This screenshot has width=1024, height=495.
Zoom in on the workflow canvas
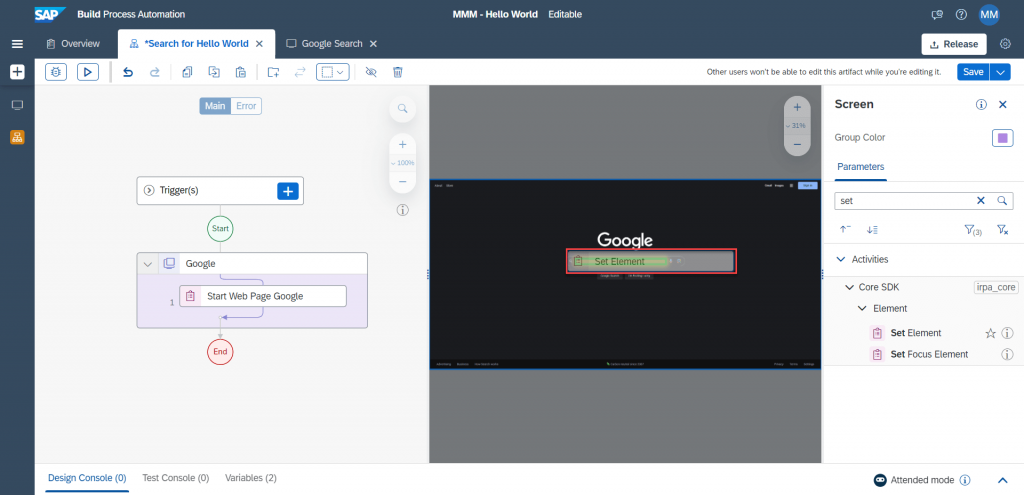[x=402, y=144]
